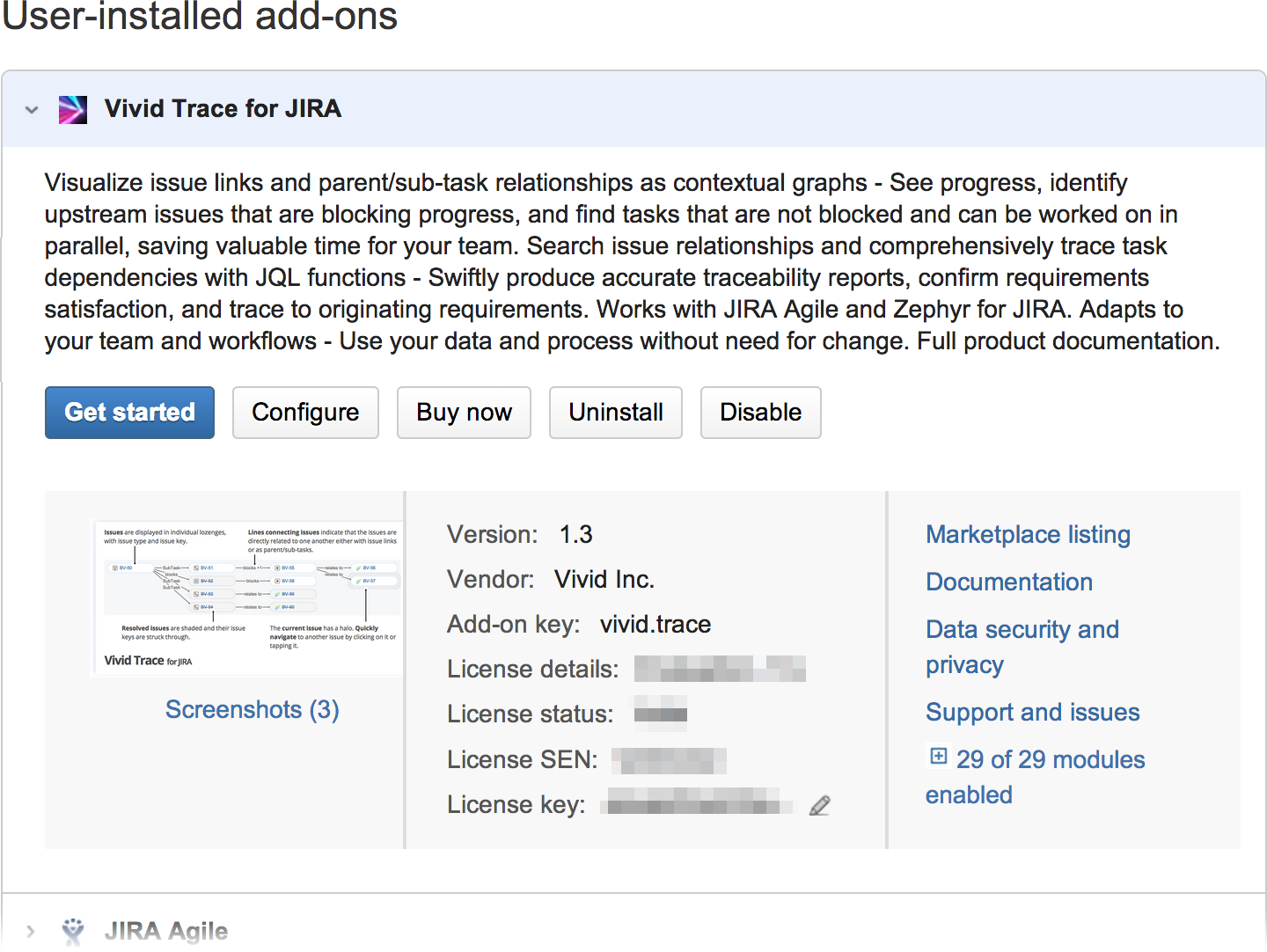Click the User-installed add-ons heading
Viewport: 1267px width, 952px height.
pos(200,16)
